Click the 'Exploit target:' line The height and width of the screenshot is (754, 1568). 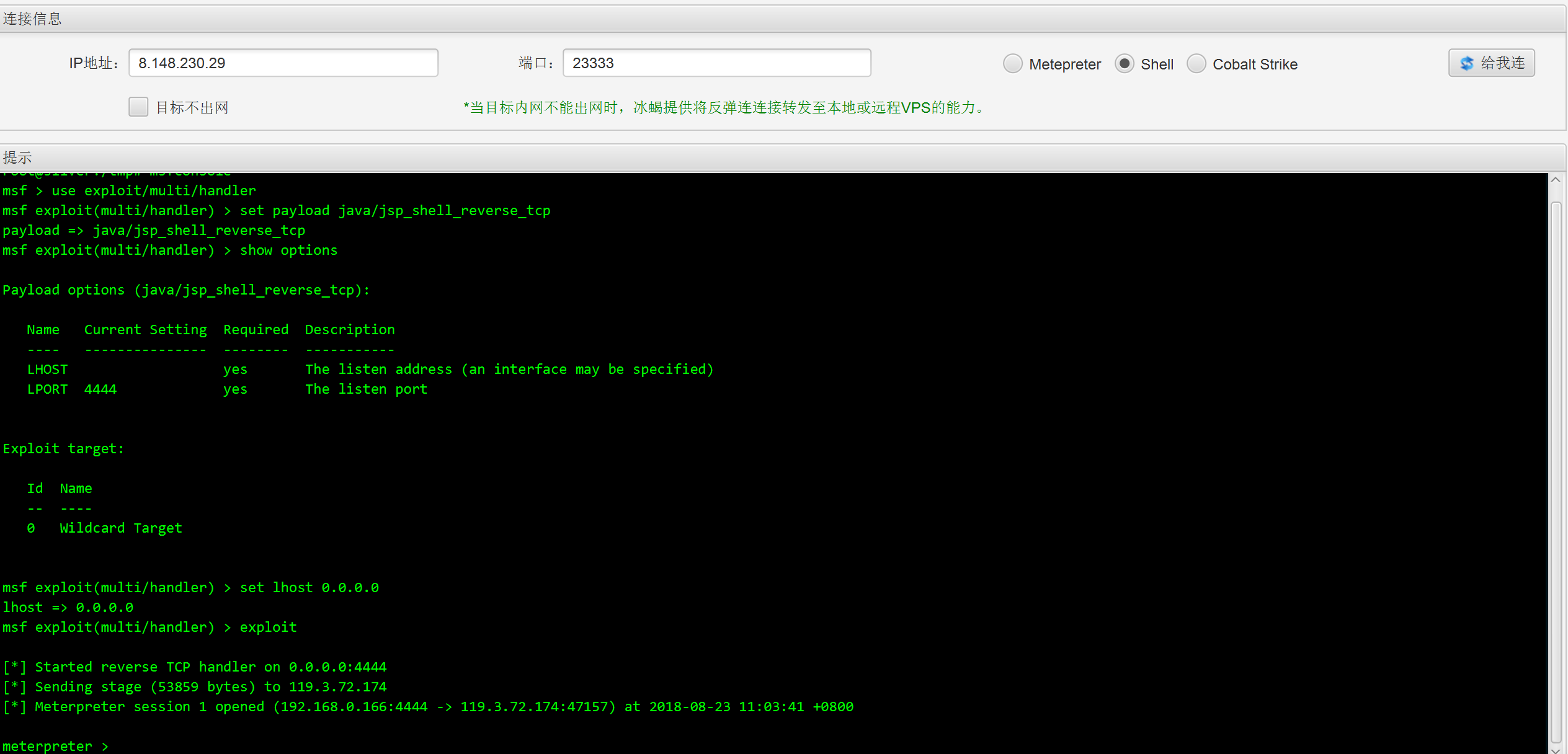63,448
